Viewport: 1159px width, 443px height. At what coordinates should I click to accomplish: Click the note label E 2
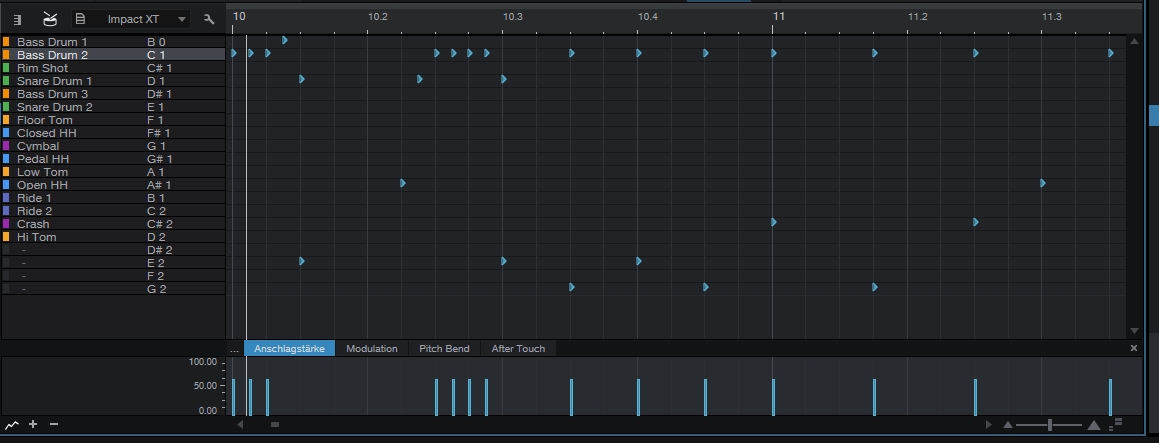pyautogui.click(x=155, y=263)
